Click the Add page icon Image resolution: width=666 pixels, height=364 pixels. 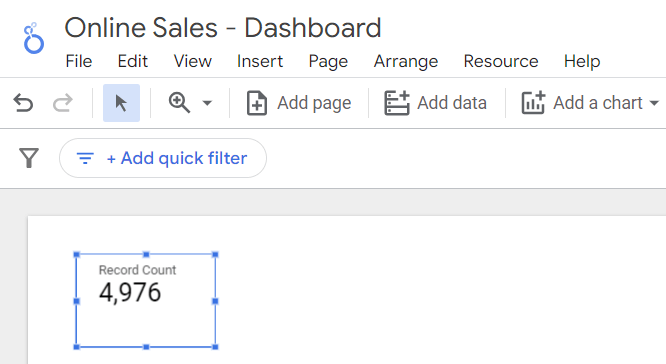coord(257,103)
